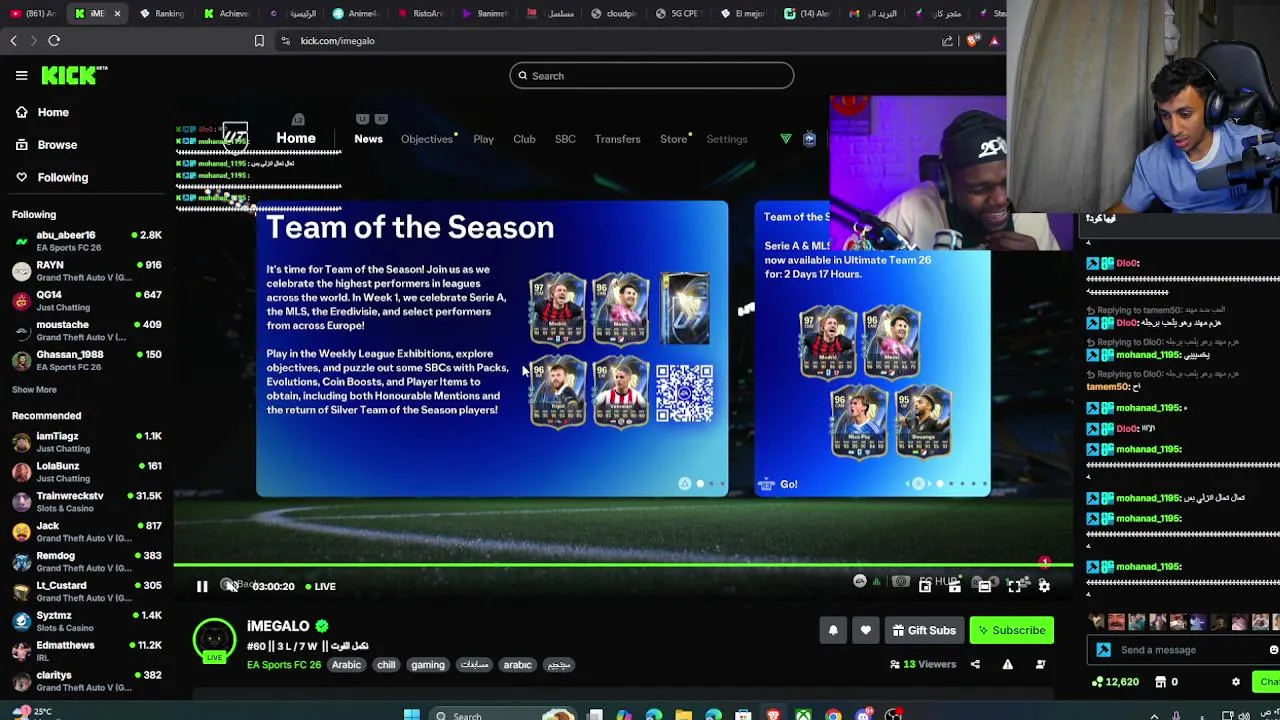The width and height of the screenshot is (1280, 720).
Task: Select the Arabic tag
Action: coord(346,665)
